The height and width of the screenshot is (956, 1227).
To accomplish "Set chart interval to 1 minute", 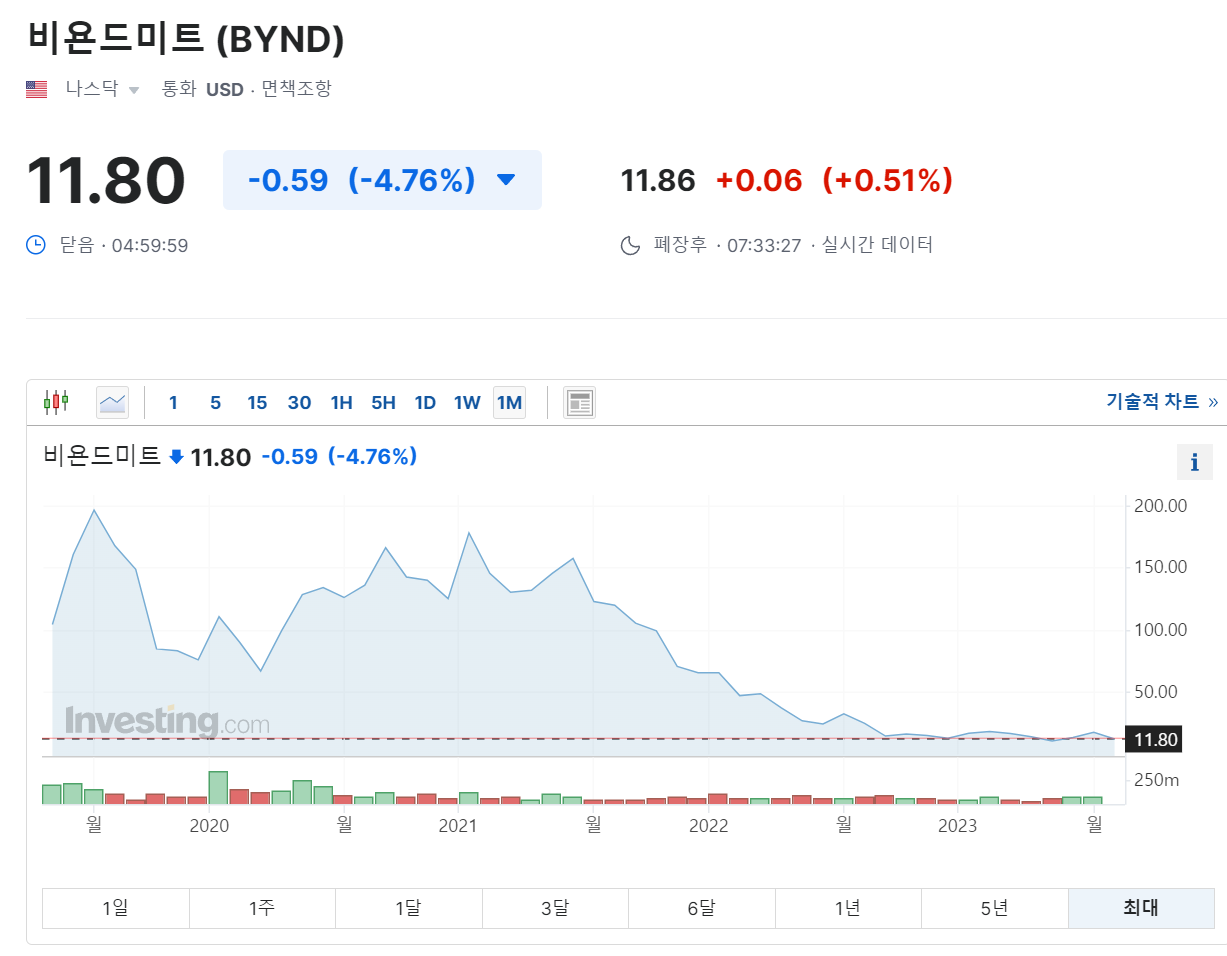I will [173, 403].
